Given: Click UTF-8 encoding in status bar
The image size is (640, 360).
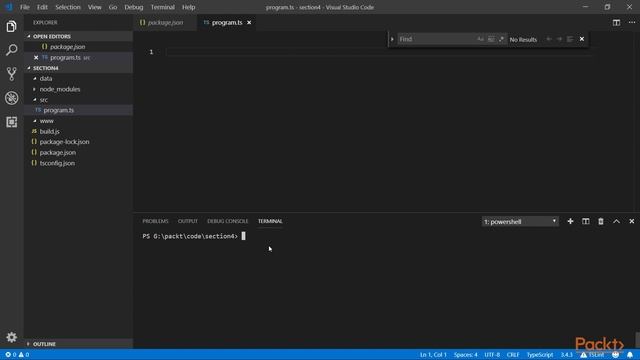Looking at the screenshot, I should (x=492, y=355).
